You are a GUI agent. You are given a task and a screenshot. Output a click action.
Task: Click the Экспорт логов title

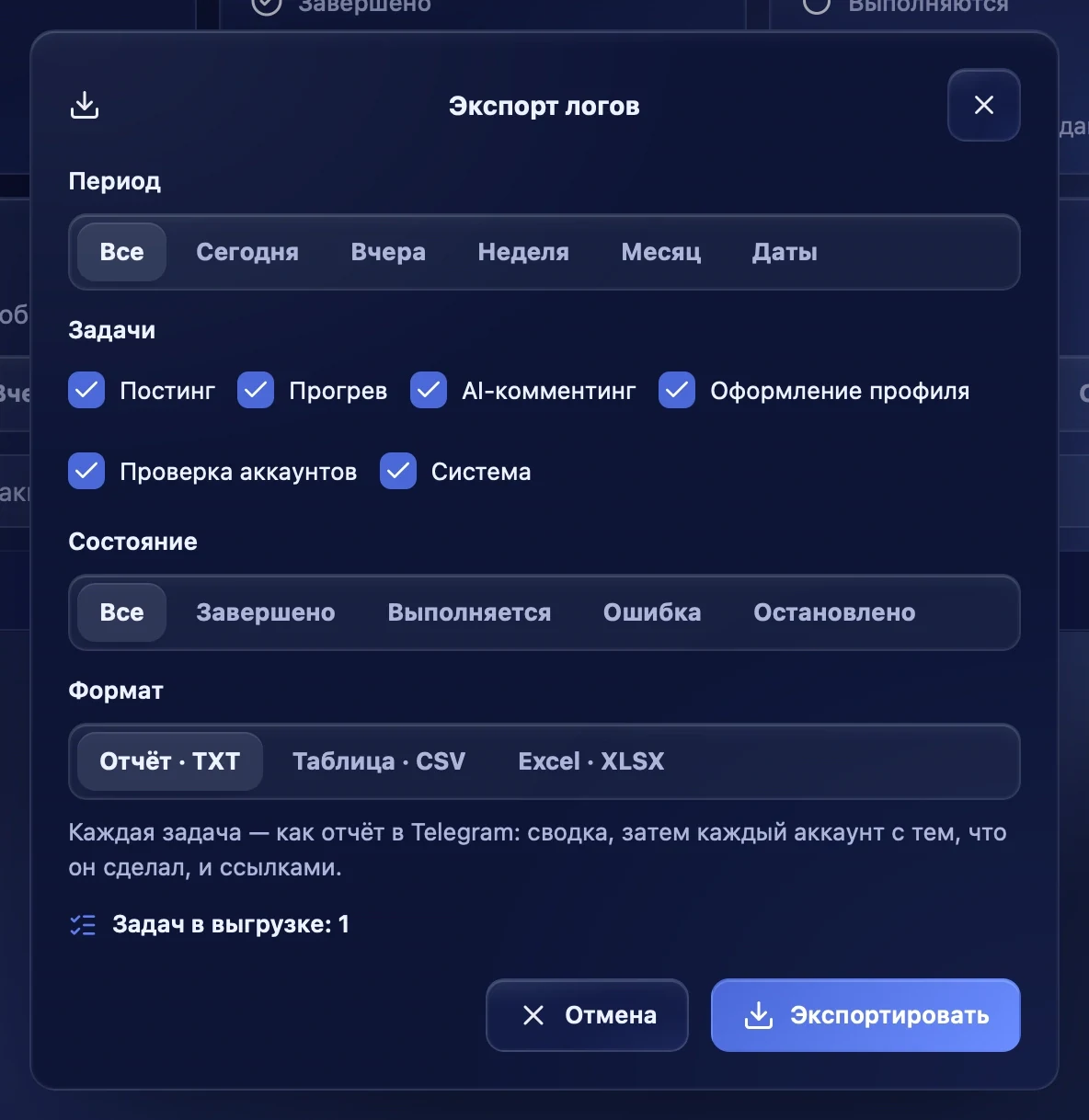pyautogui.click(x=544, y=106)
